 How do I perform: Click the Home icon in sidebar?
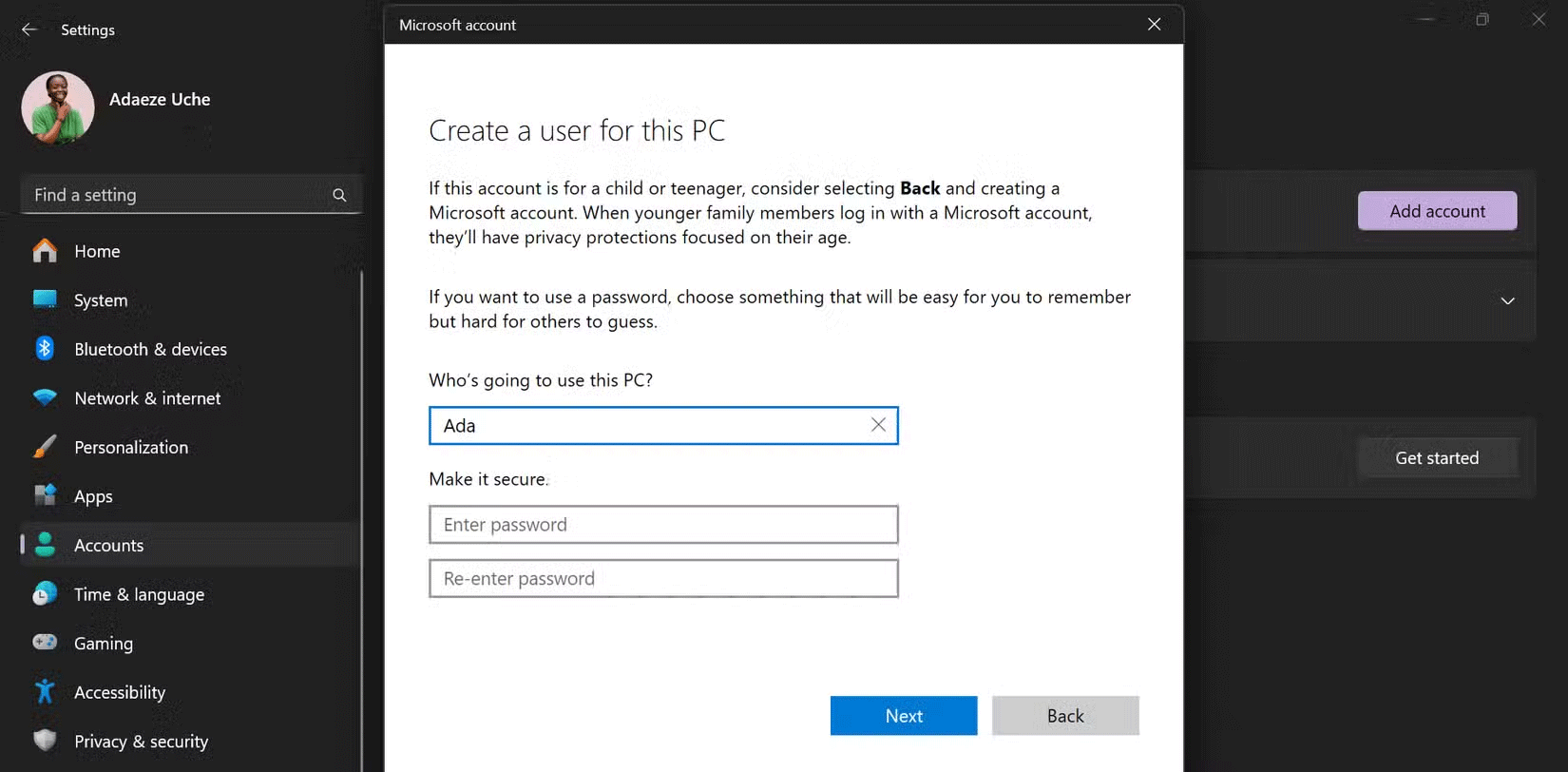(x=45, y=251)
